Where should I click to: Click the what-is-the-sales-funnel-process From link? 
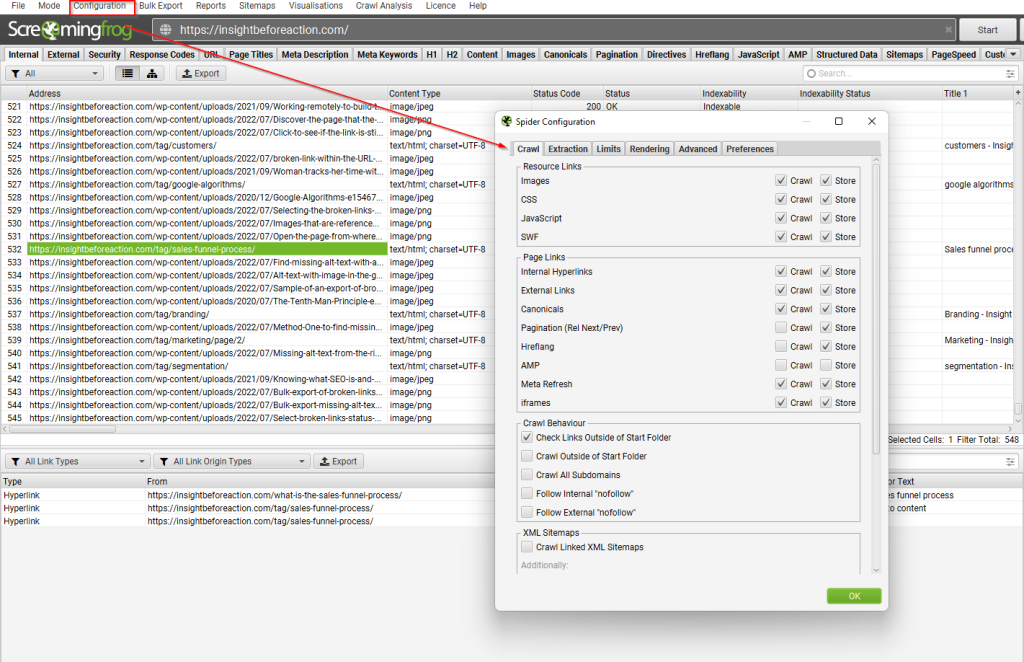coord(274,496)
